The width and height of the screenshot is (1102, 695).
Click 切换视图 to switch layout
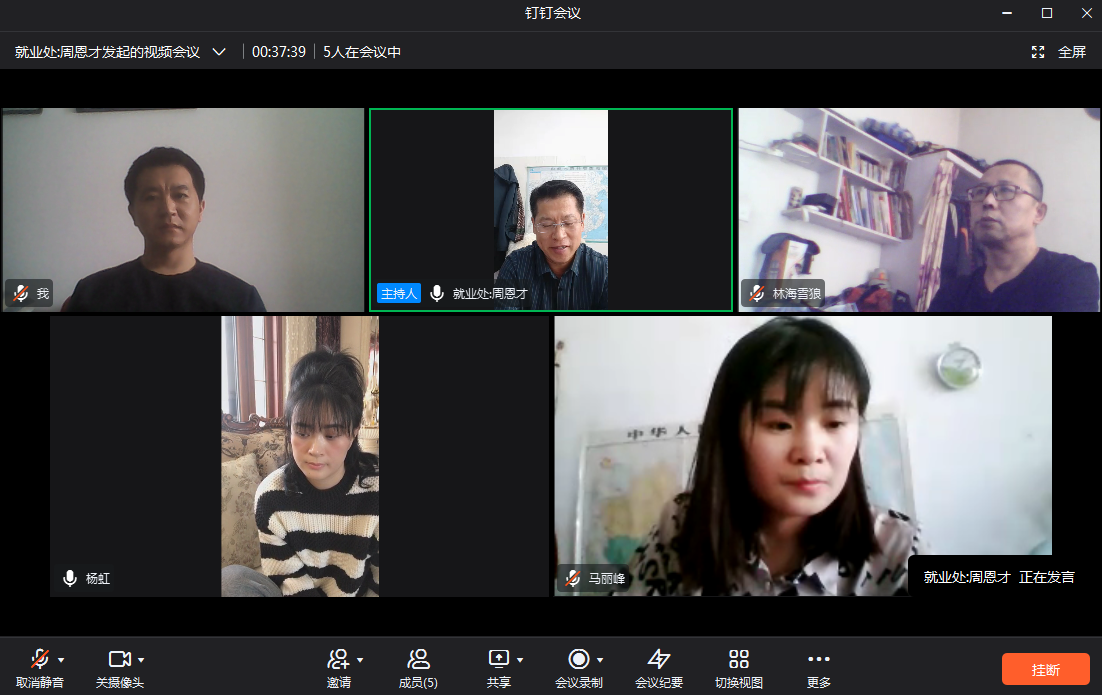pyautogui.click(x=739, y=659)
